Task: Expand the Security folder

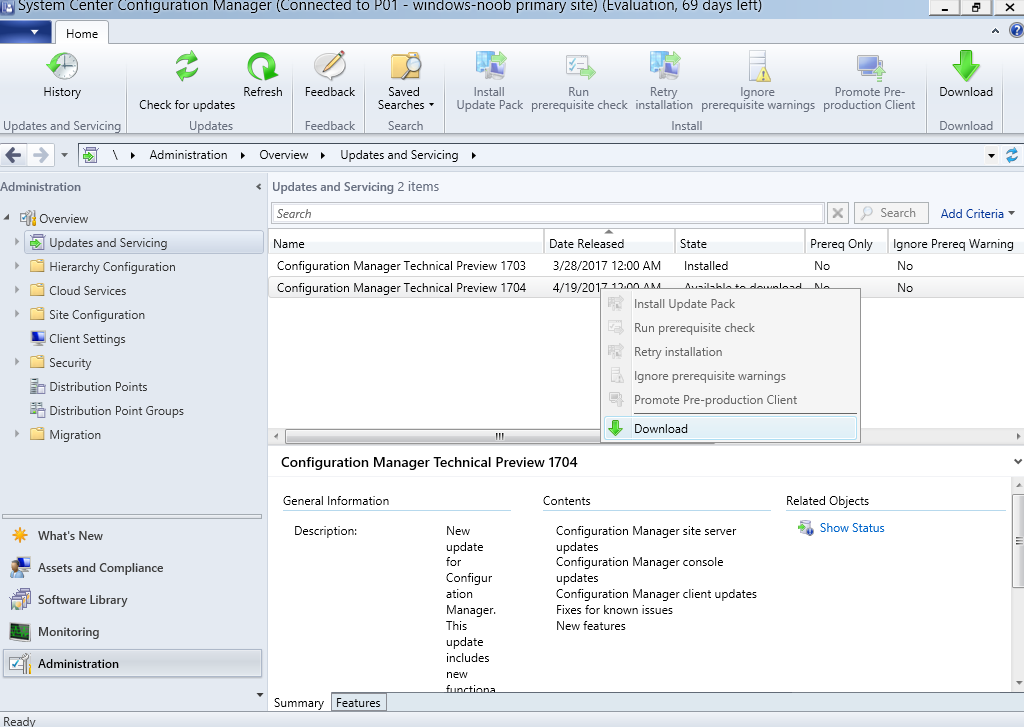Action: point(17,362)
